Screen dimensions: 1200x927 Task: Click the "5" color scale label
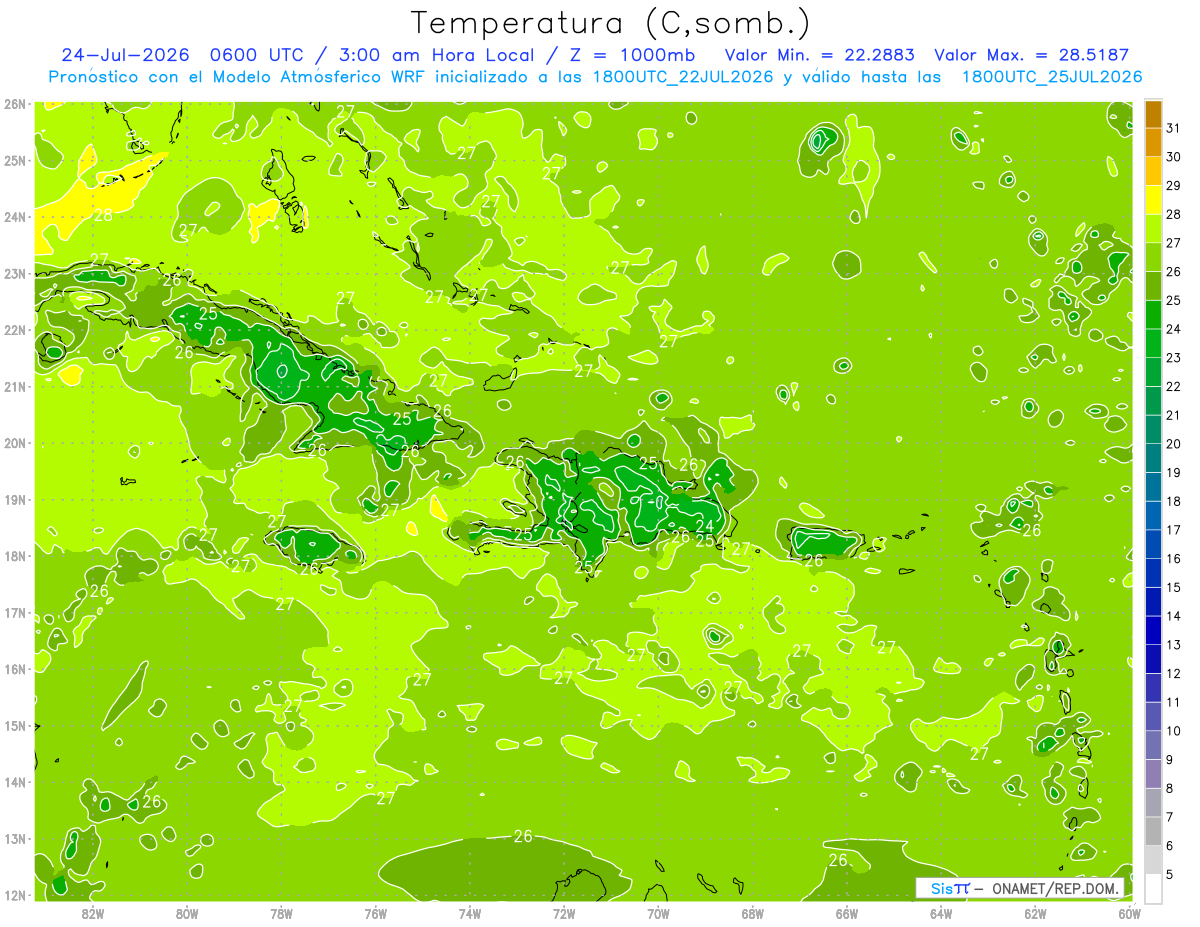(1169, 875)
